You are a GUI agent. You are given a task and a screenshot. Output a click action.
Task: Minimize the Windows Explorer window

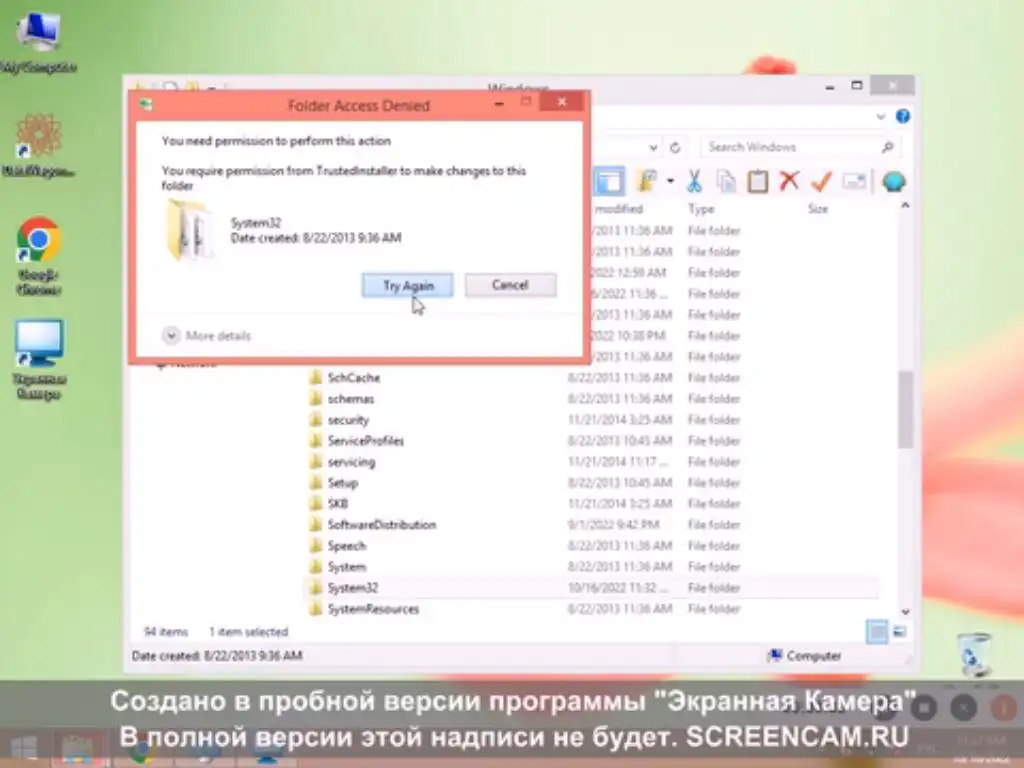pos(830,86)
